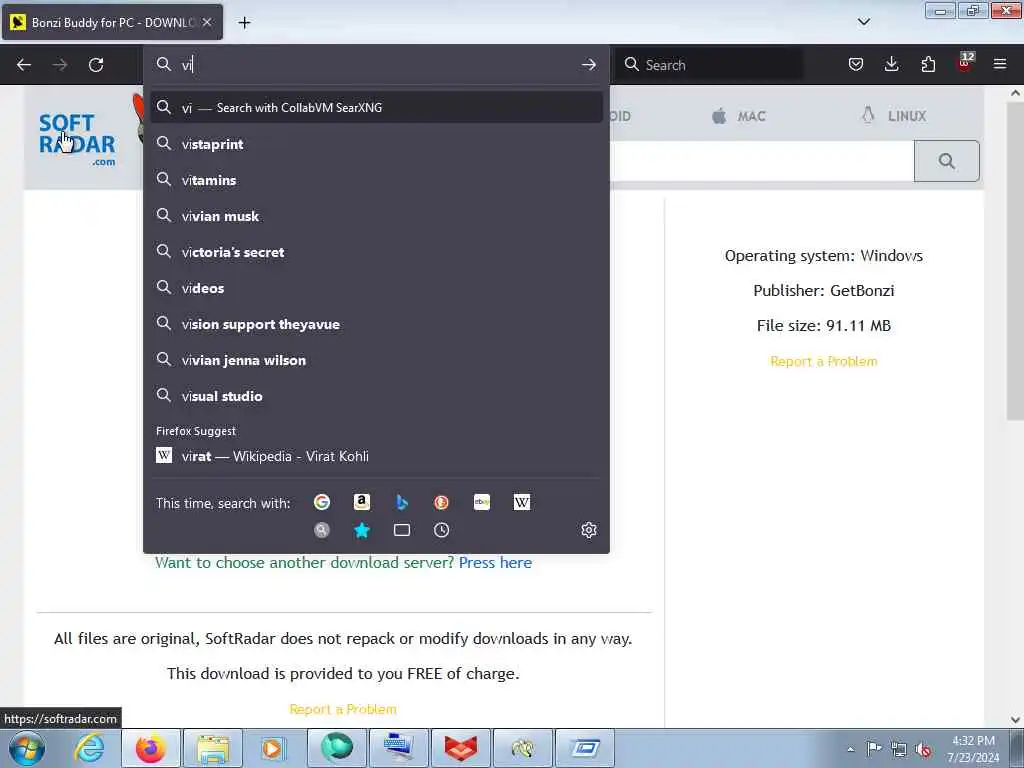Viewport: 1024px width, 768px height.
Task: Go back using the browser back arrow
Action: click(24, 65)
